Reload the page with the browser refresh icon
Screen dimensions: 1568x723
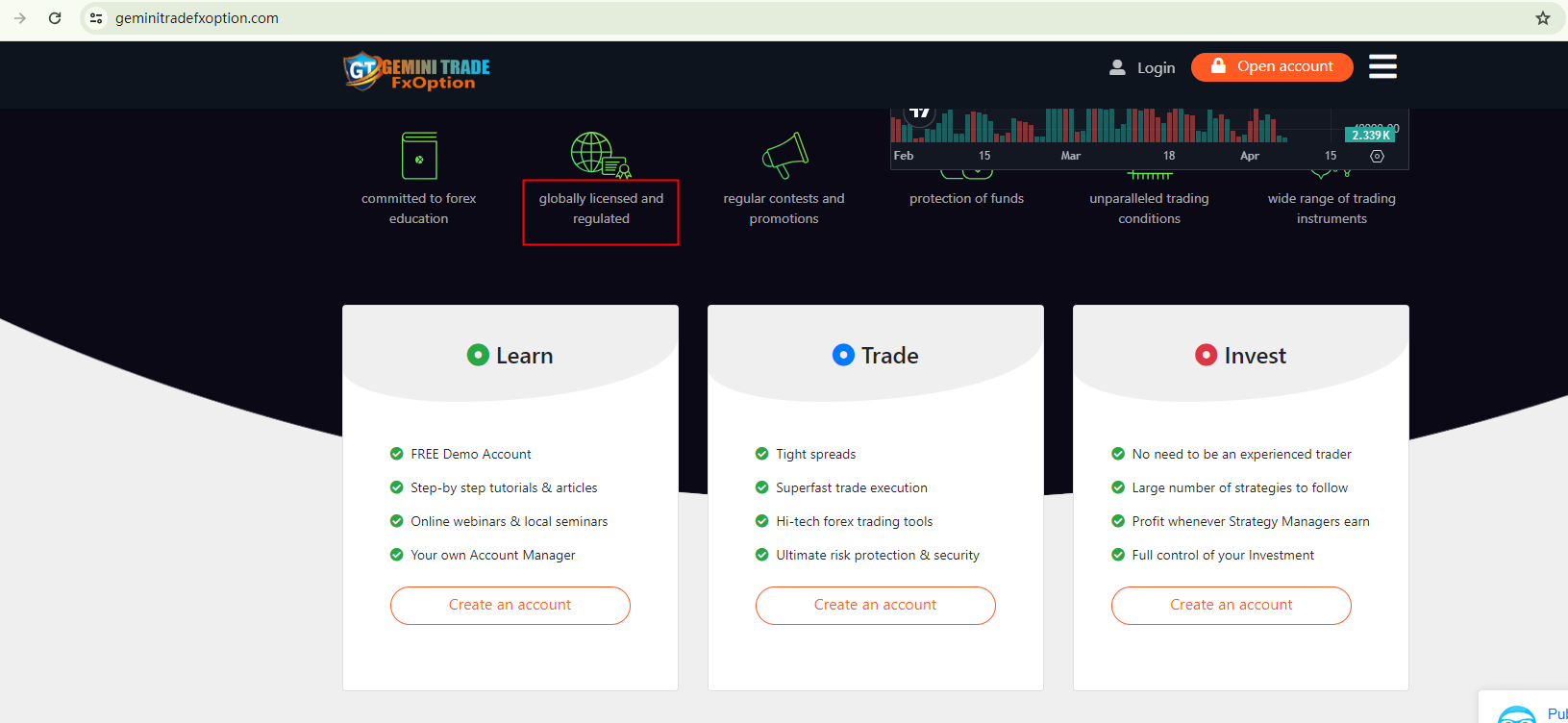(x=55, y=18)
